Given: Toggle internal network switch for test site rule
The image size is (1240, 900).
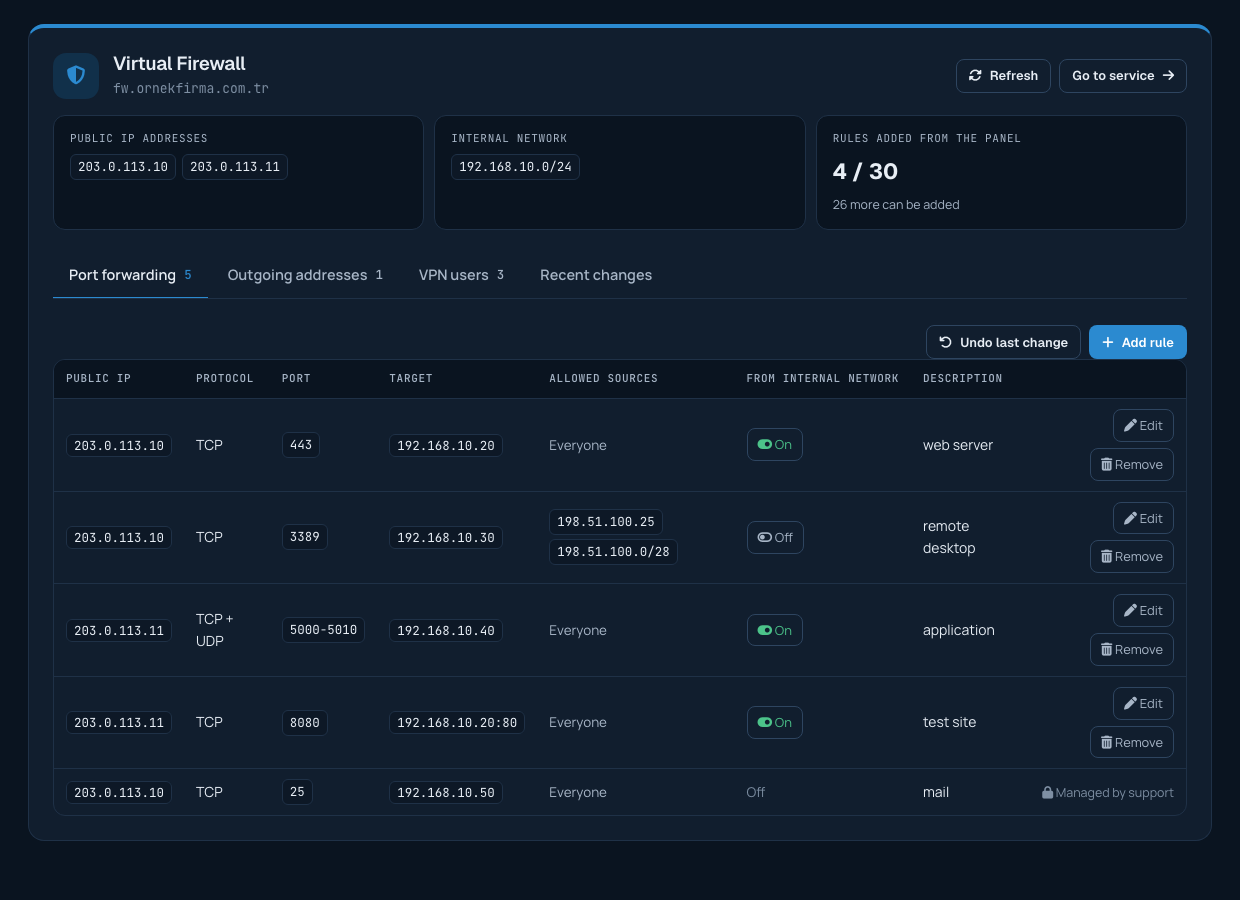Looking at the screenshot, I should [x=775, y=722].
